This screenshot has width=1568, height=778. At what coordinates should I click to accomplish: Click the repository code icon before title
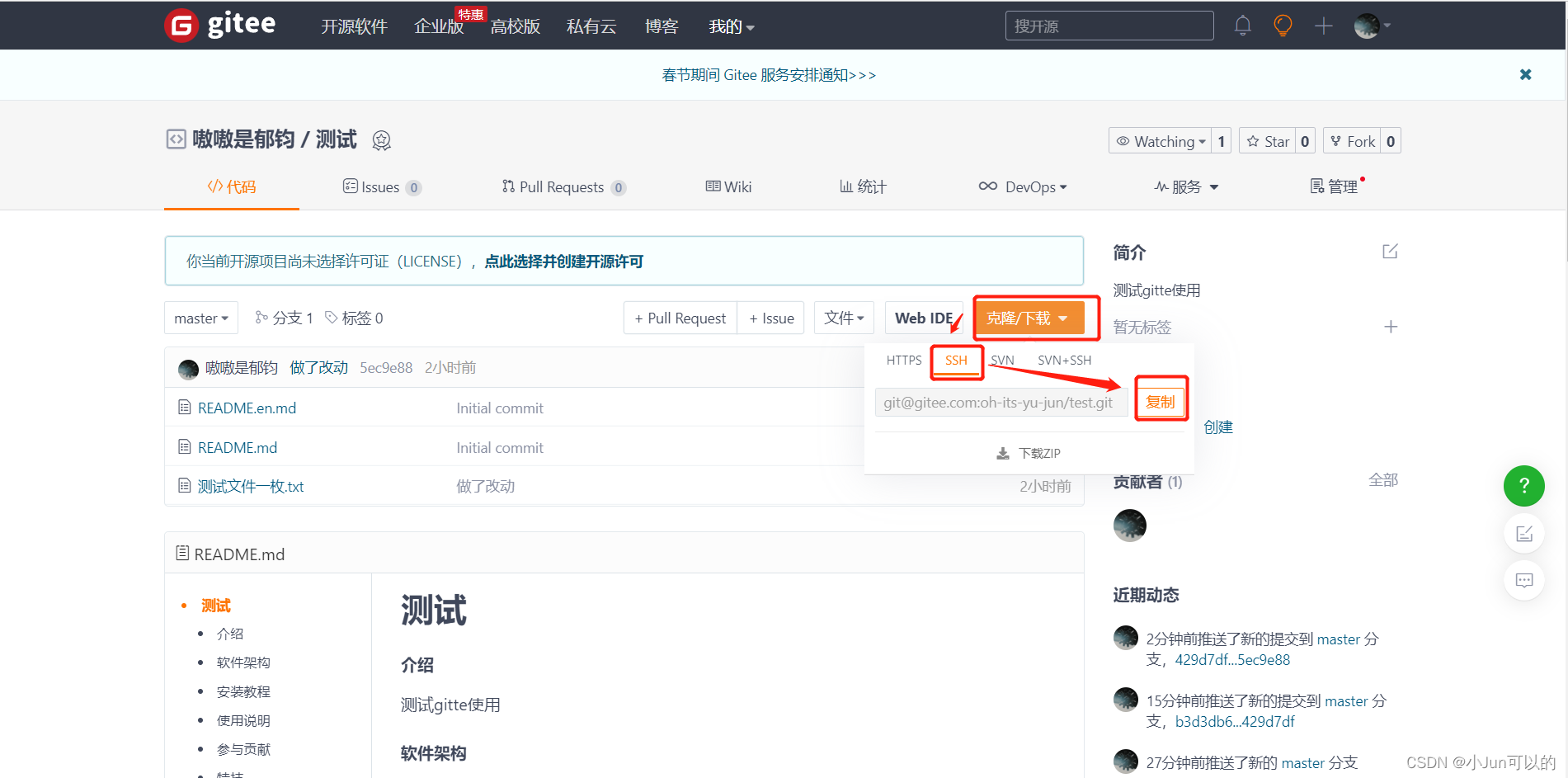click(176, 139)
